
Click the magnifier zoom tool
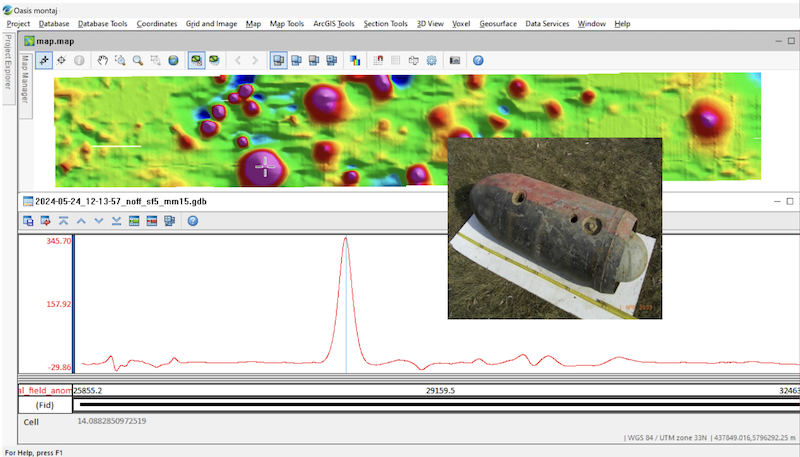[x=137, y=60]
